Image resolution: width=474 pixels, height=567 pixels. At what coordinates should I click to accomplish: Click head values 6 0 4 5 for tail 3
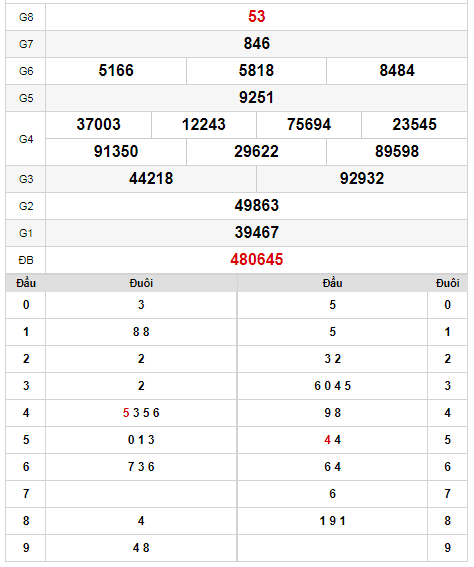pyautogui.click(x=332, y=386)
